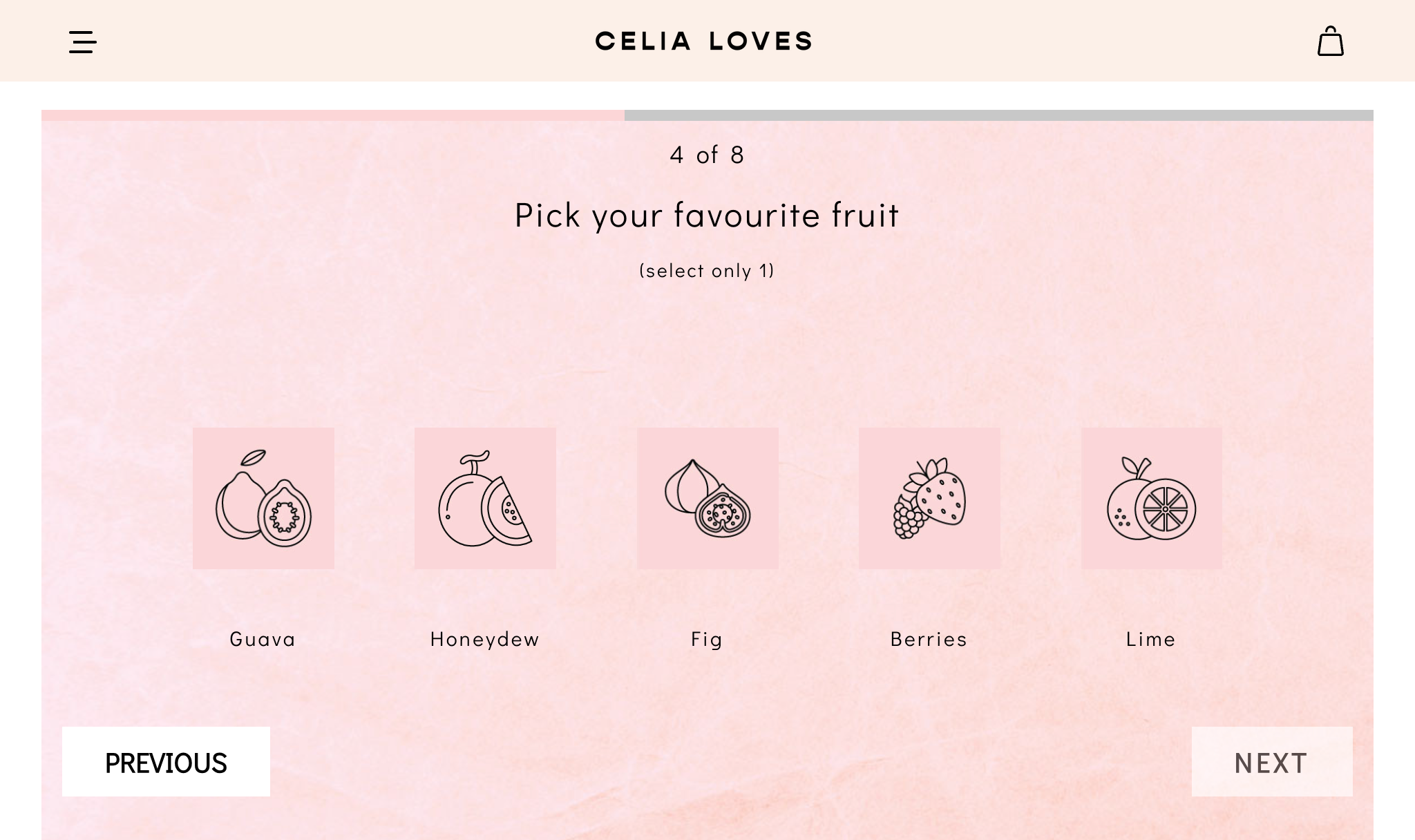Pick the Fig fruit icon
The image size is (1415, 840).
[x=707, y=498]
